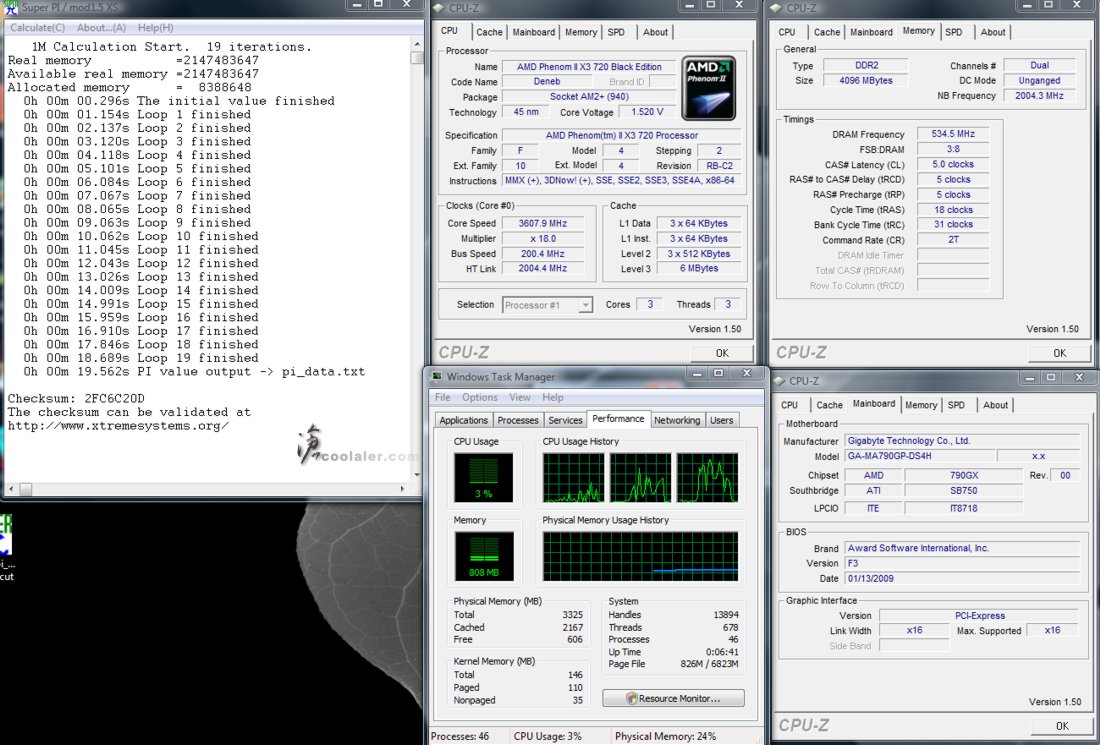
Task: Click Super PI horizontal scrollbar left arrow
Action: tap(11, 488)
